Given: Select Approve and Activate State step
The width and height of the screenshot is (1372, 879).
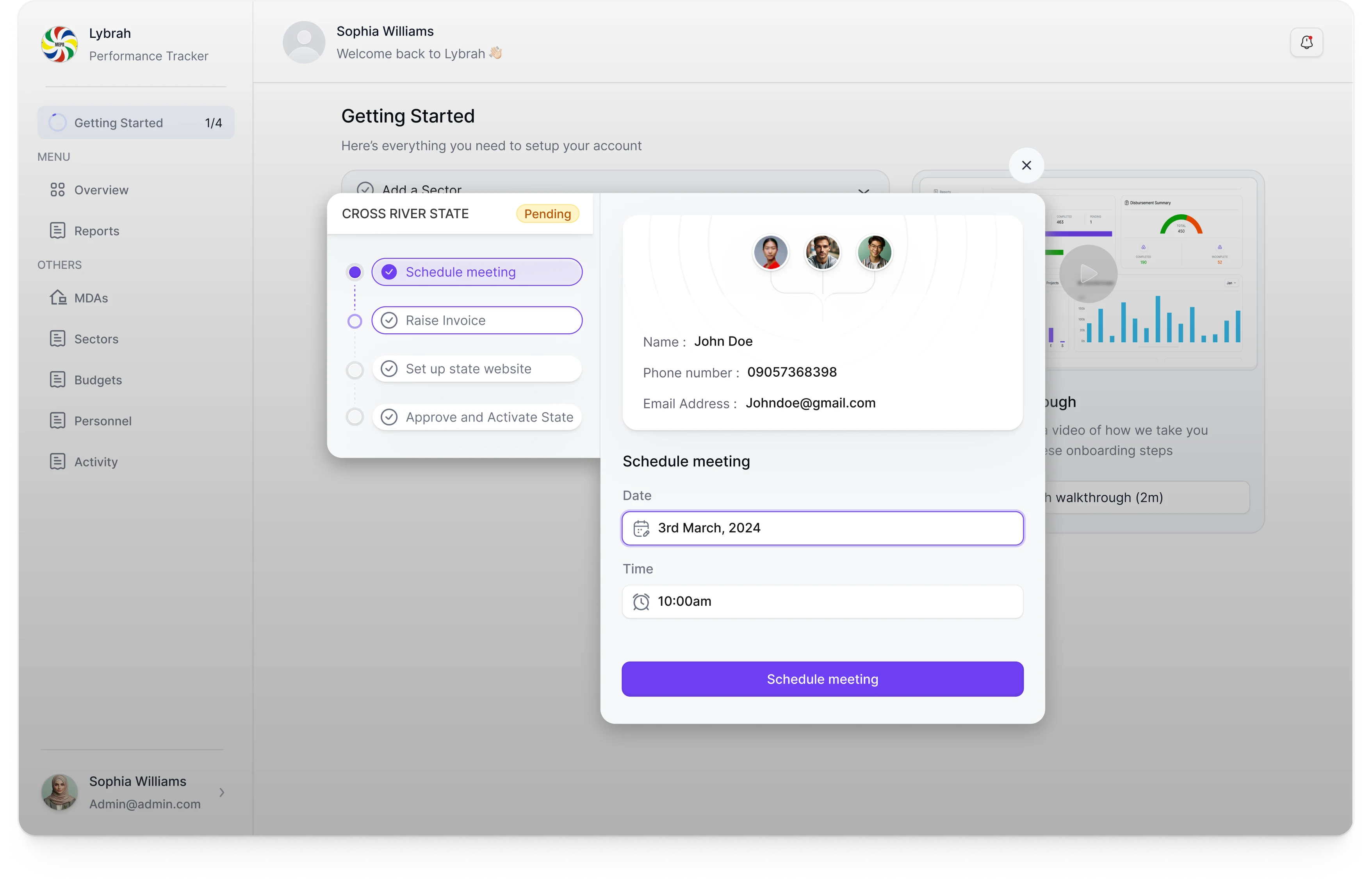Looking at the screenshot, I should (477, 418).
